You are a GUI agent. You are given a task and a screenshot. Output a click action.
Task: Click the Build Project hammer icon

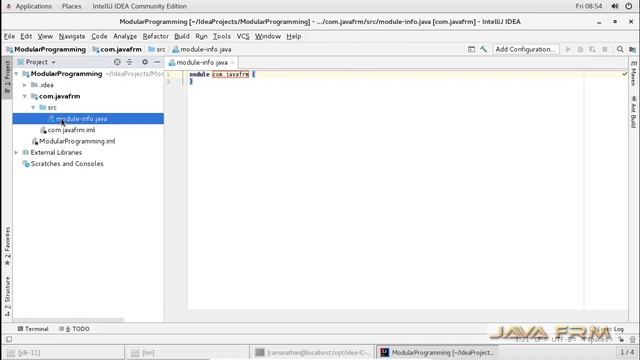484,49
